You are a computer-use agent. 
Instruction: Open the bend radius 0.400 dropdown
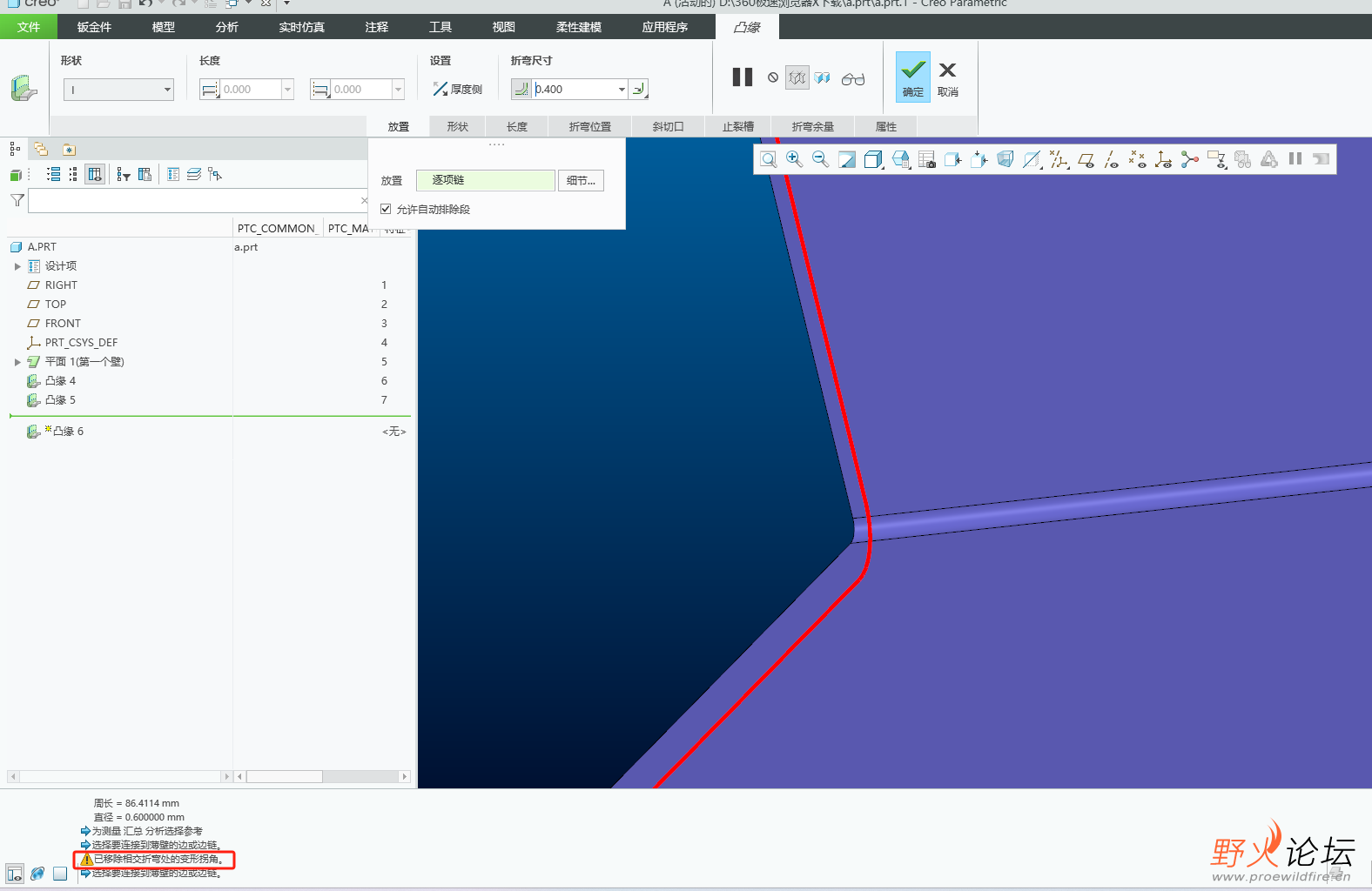(622, 89)
